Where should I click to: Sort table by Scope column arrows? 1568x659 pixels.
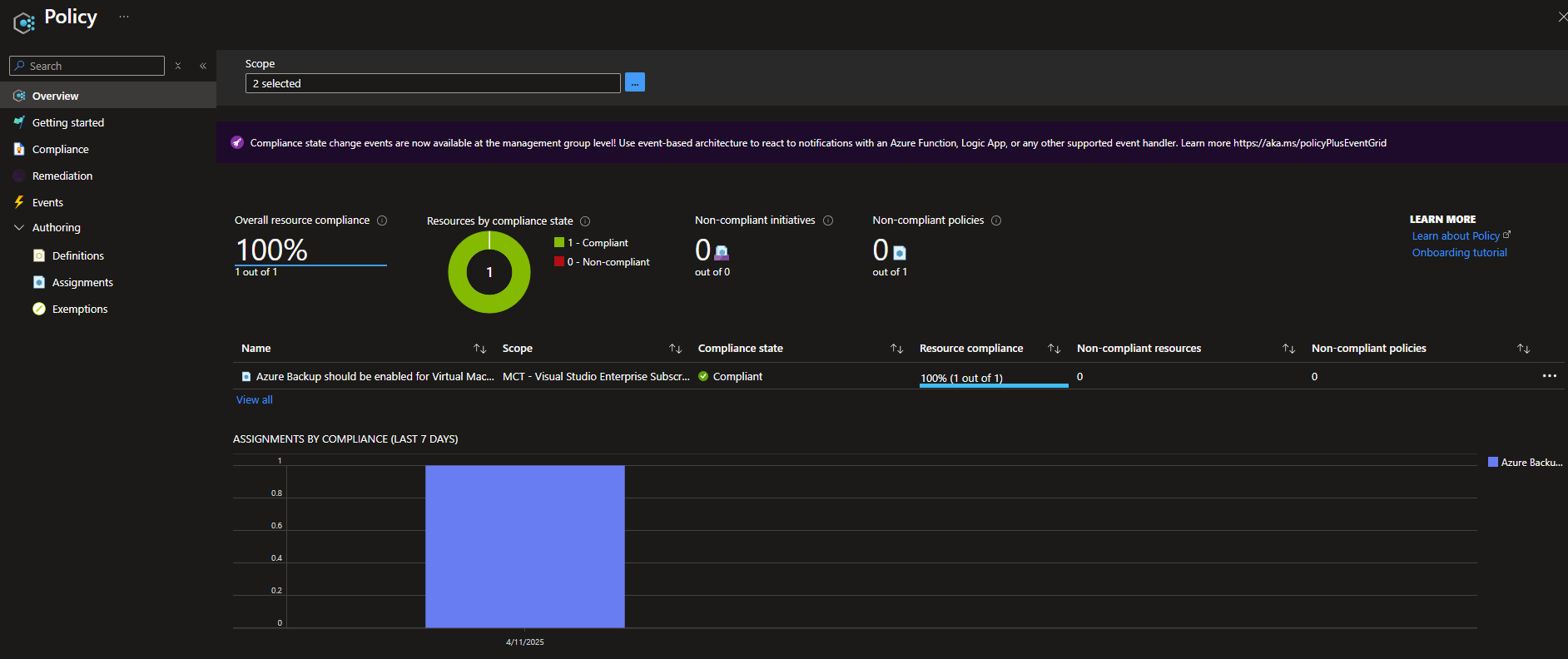(x=676, y=349)
